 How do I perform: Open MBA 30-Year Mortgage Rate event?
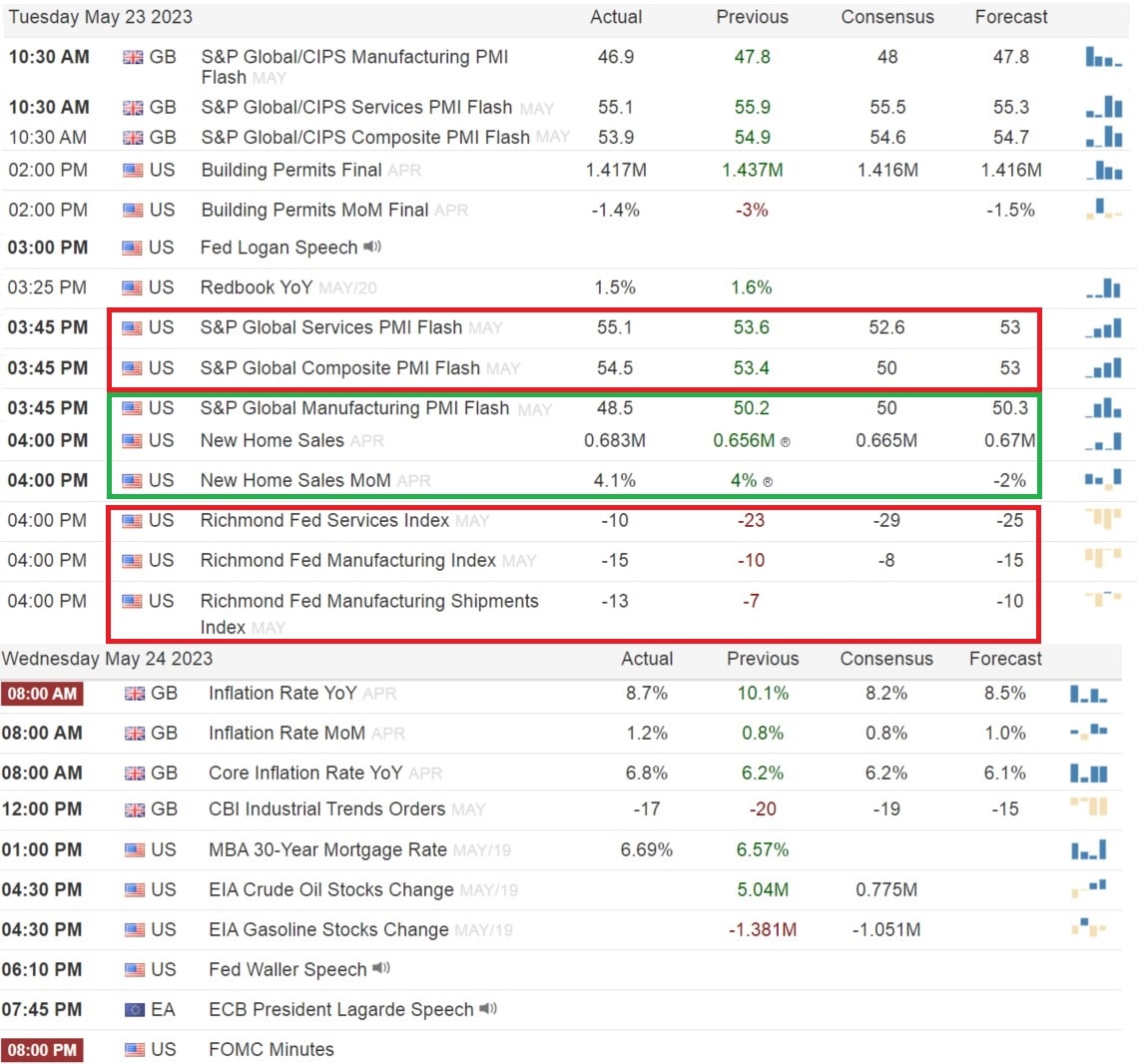coord(327,849)
